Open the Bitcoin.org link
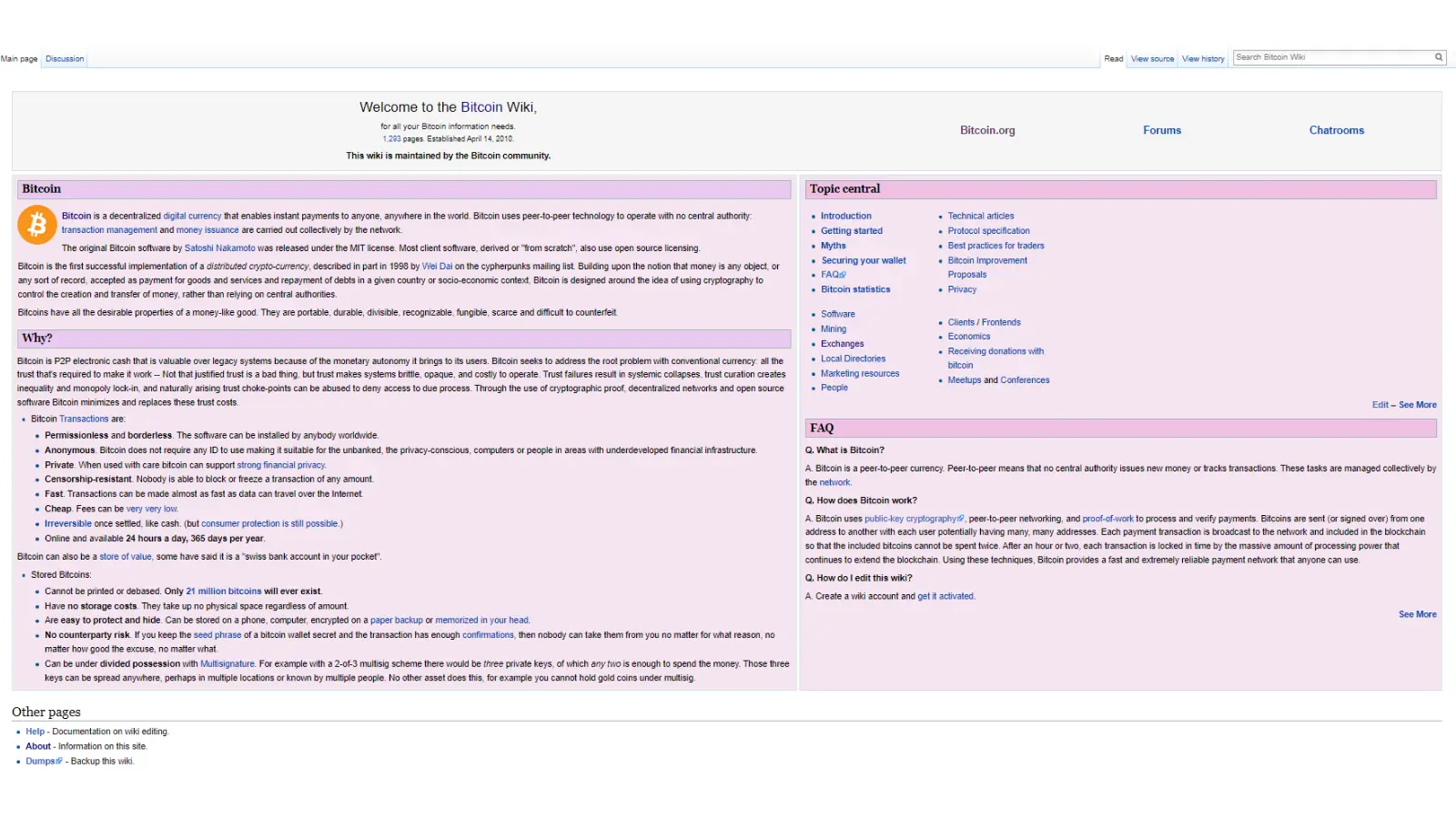The height and width of the screenshot is (819, 1456). (987, 130)
